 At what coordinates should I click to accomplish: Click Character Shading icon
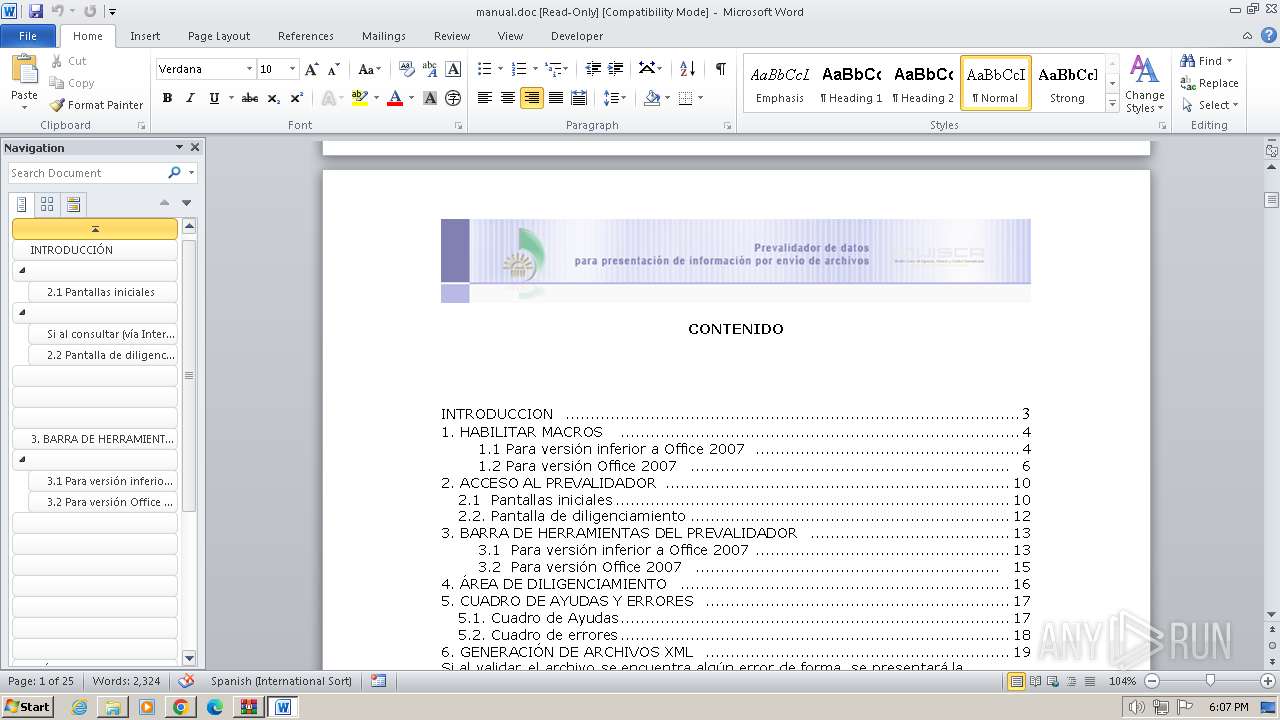tap(430, 98)
